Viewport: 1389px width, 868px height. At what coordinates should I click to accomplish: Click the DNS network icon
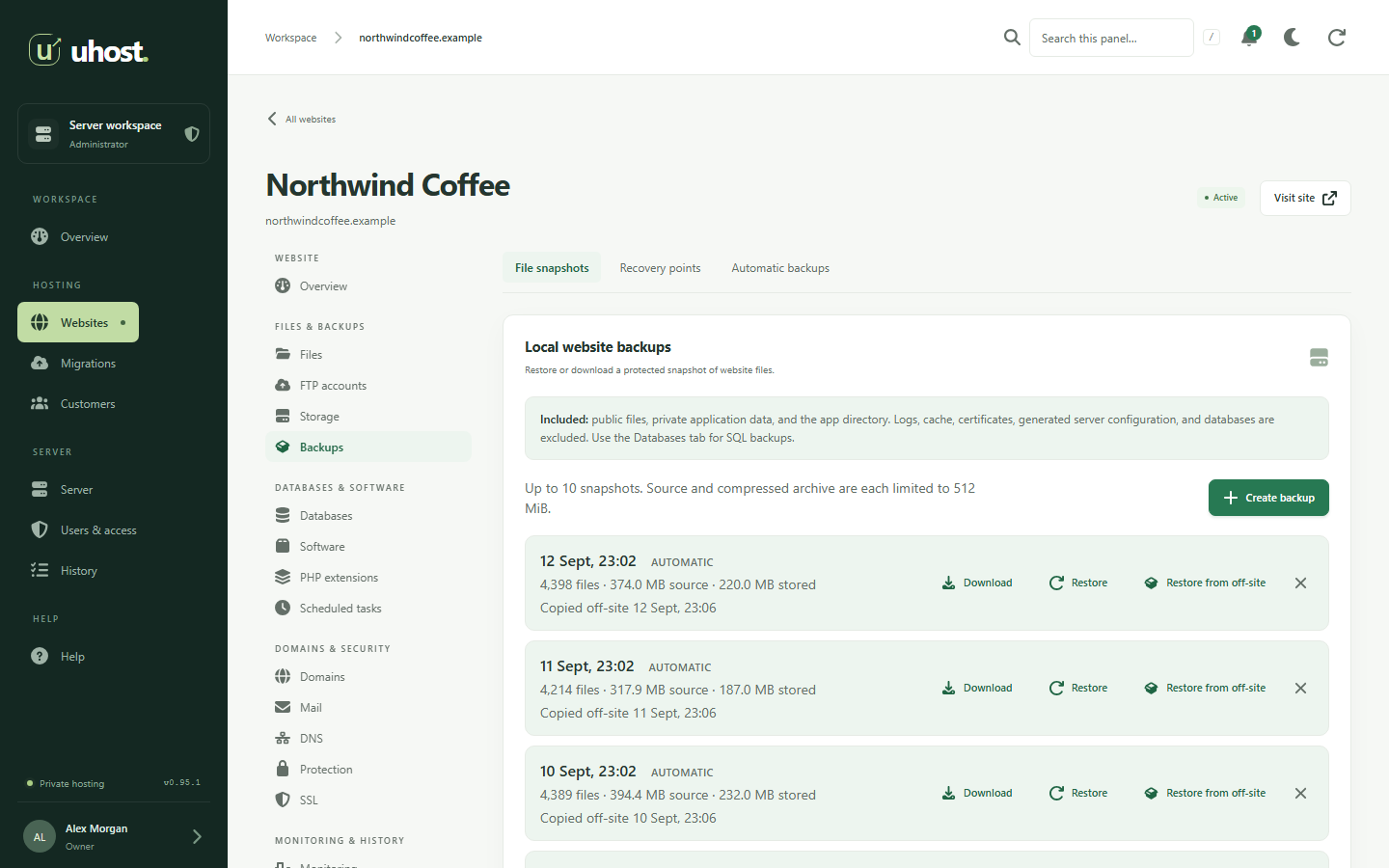[283, 739]
